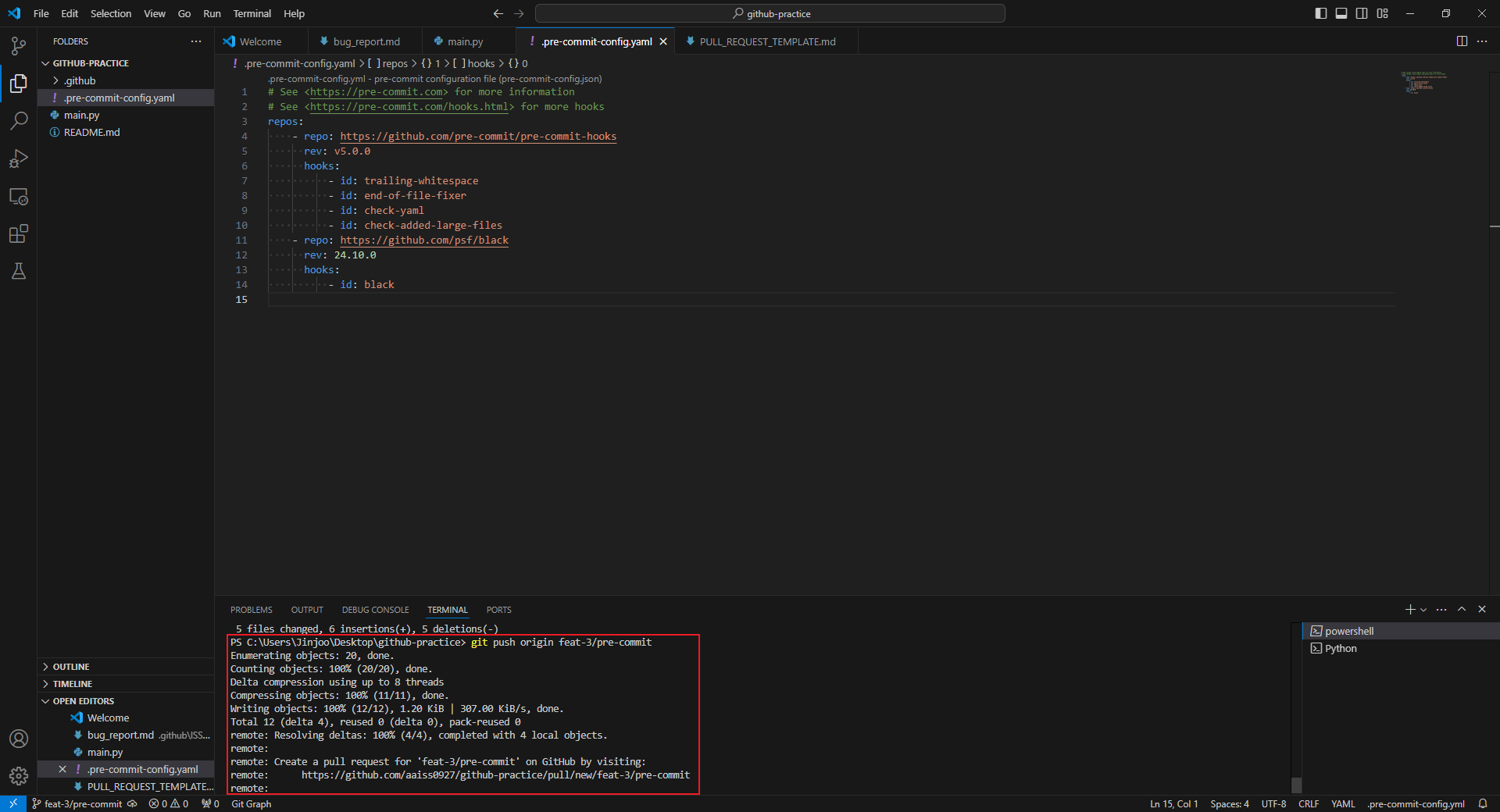Open the Manage gear menu

[x=19, y=776]
